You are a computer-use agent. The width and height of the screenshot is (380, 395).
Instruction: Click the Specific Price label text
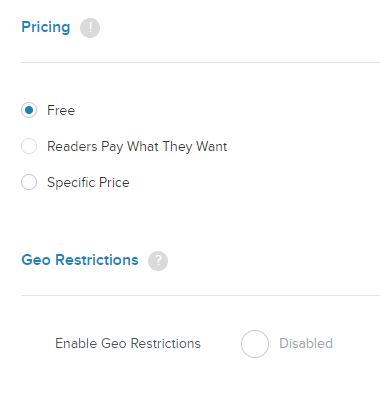[x=88, y=183]
